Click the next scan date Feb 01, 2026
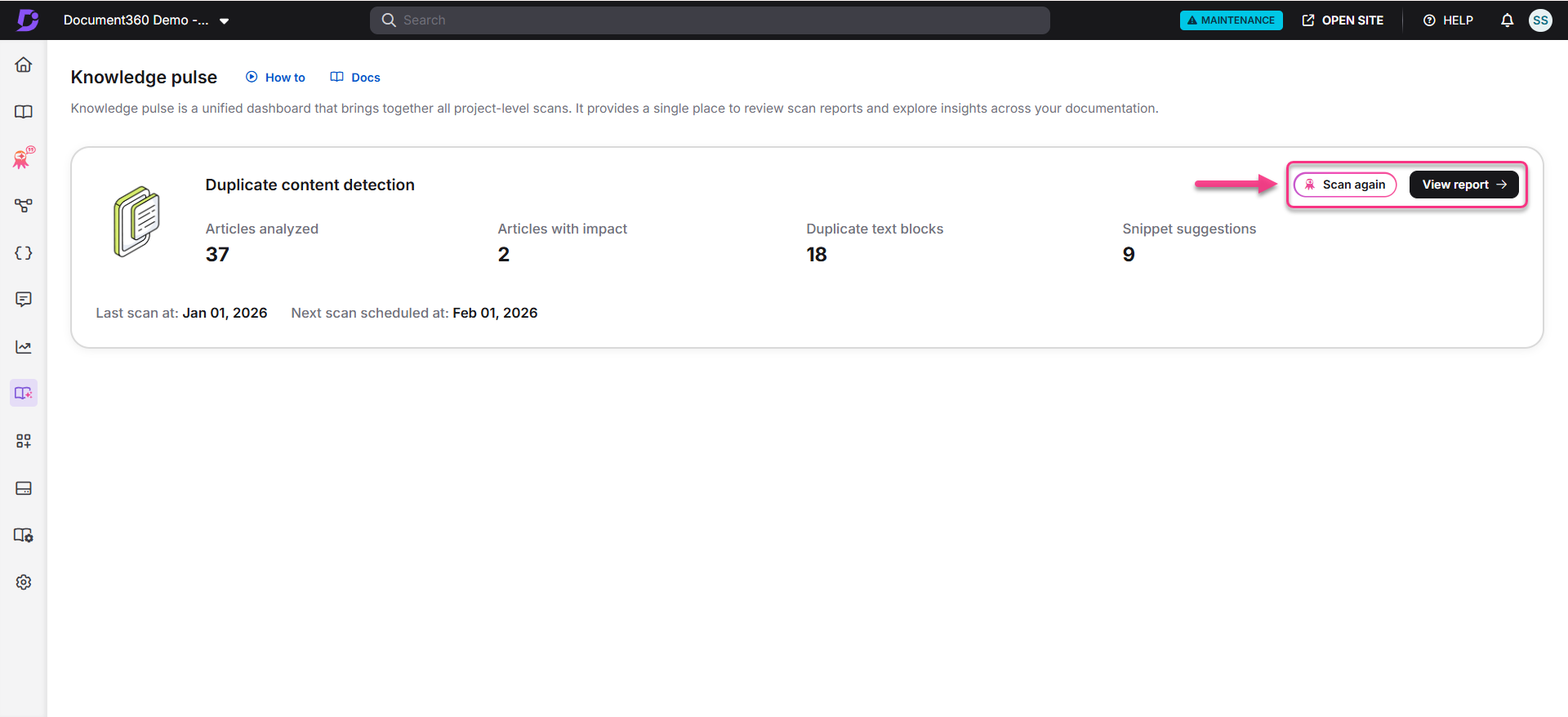This screenshot has height=717, width=1568. (x=495, y=313)
